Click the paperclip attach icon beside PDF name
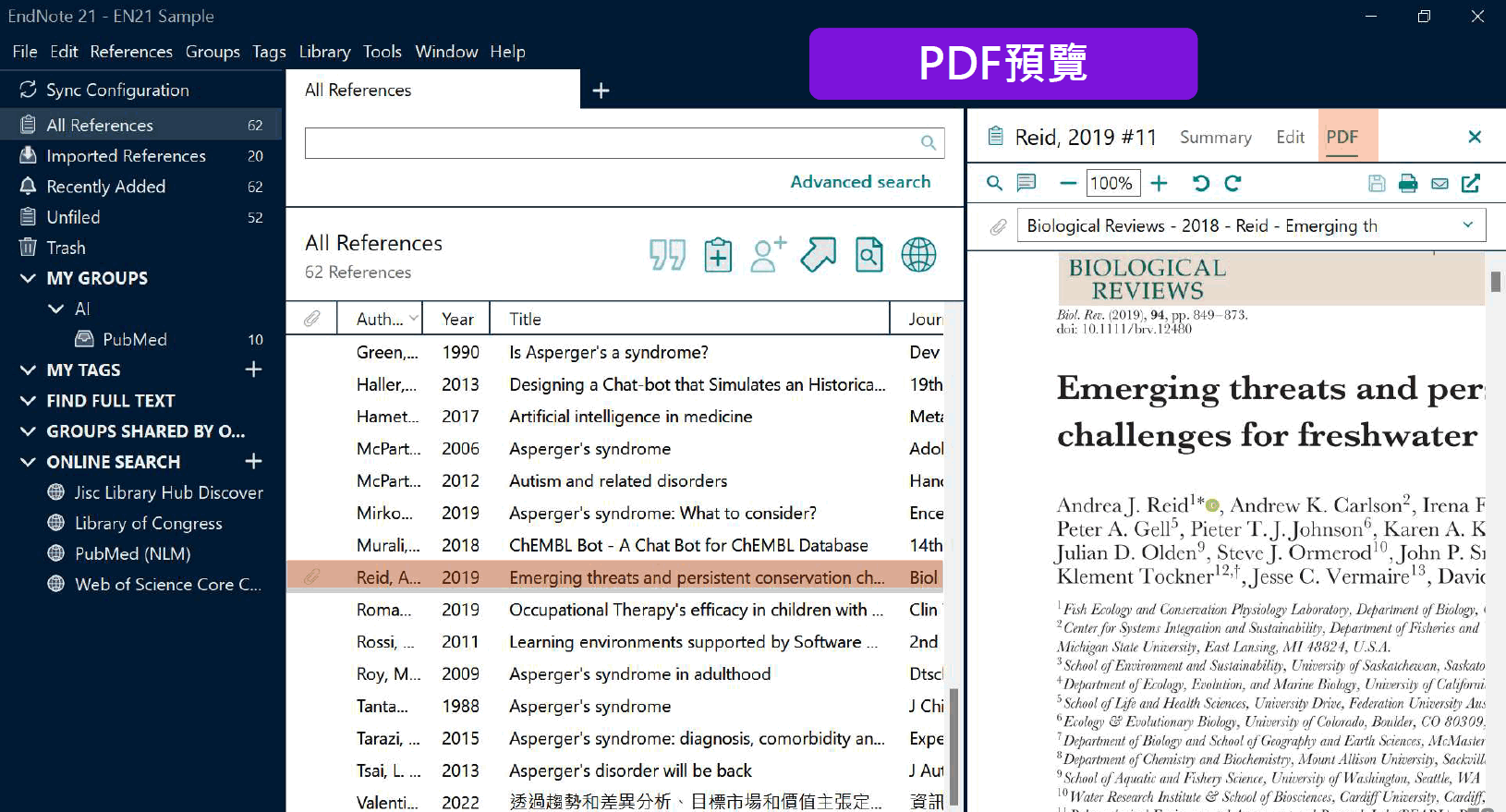The height and width of the screenshot is (812, 1506). pyautogui.click(x=998, y=226)
